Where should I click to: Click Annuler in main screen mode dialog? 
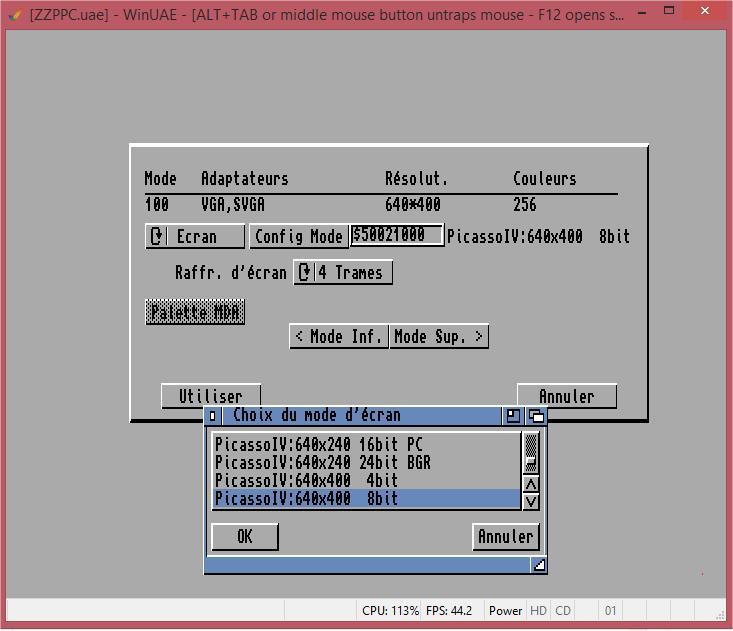(x=567, y=396)
